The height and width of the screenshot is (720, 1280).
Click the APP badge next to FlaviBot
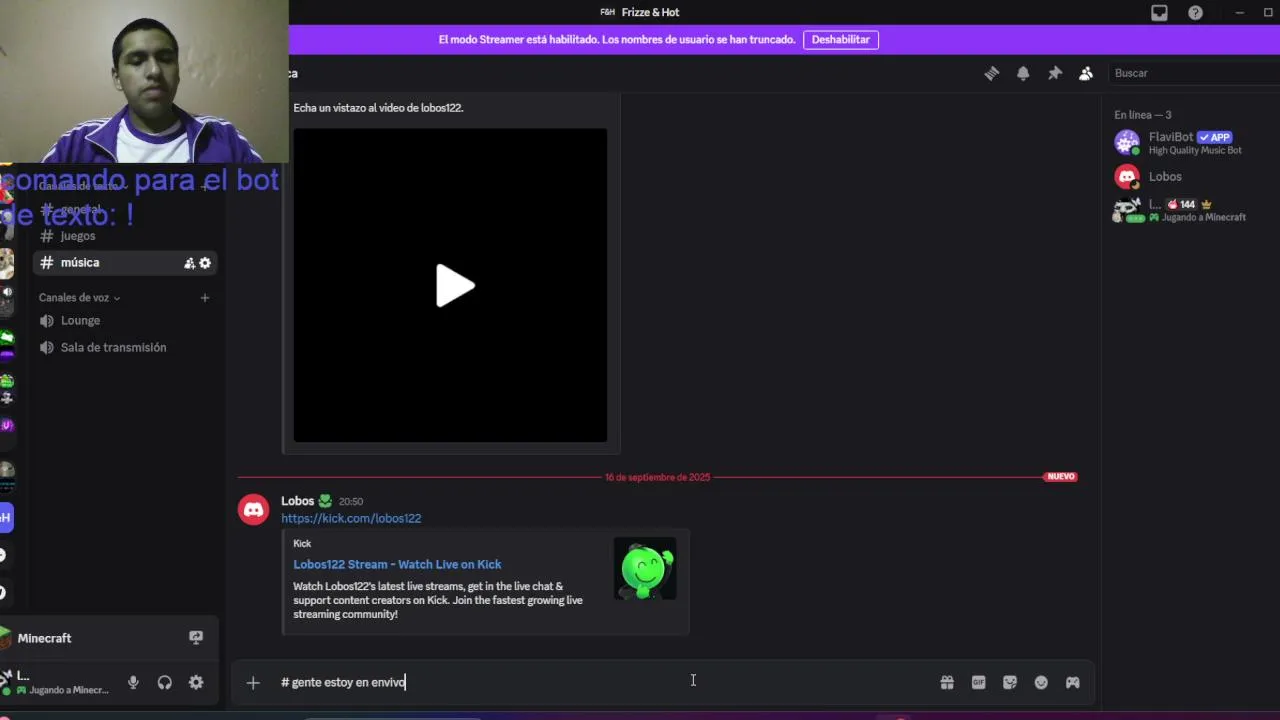(1214, 137)
